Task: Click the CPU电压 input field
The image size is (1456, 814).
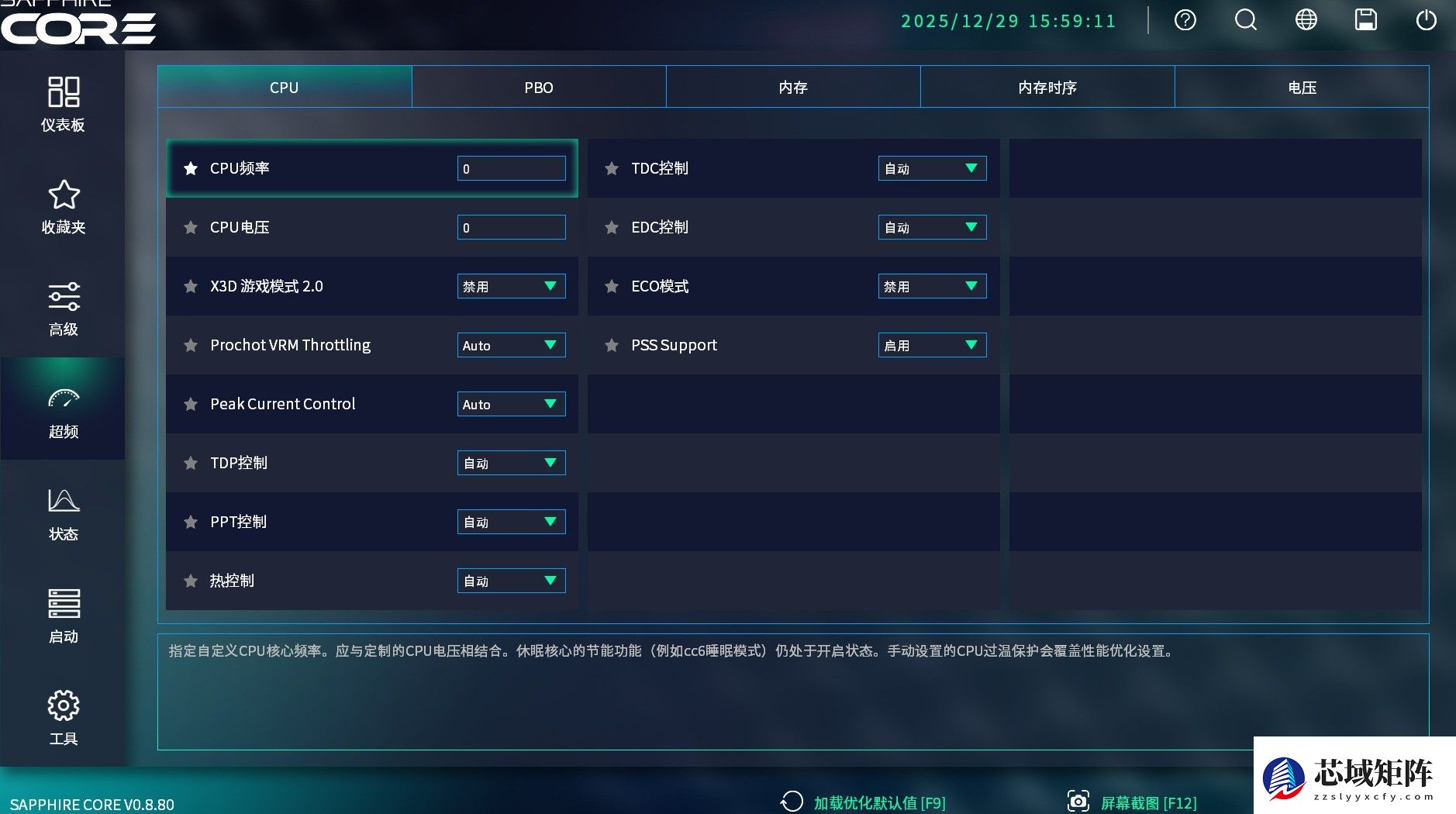Action: point(511,226)
